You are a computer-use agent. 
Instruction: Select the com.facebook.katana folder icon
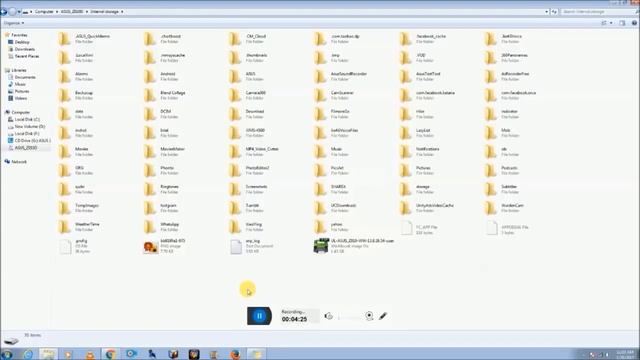coord(405,95)
